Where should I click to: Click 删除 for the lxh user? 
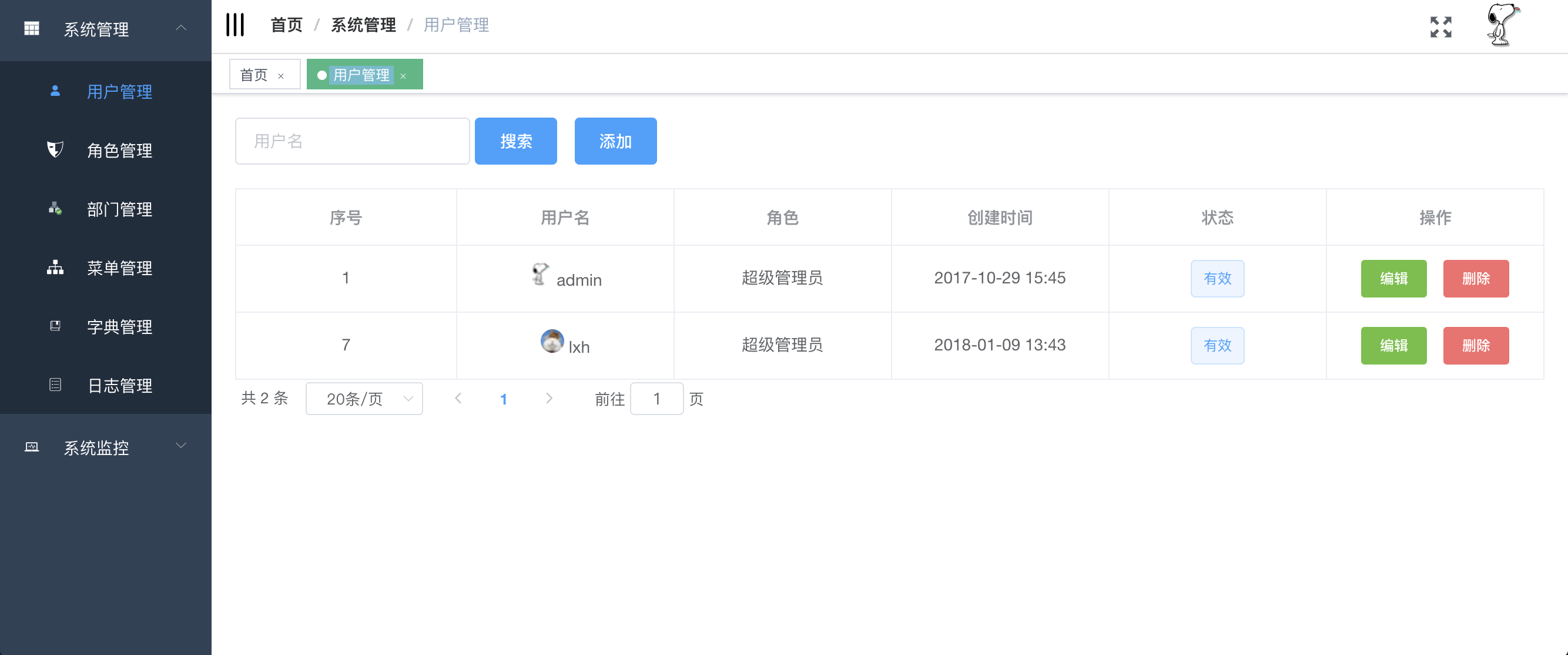tap(1475, 345)
